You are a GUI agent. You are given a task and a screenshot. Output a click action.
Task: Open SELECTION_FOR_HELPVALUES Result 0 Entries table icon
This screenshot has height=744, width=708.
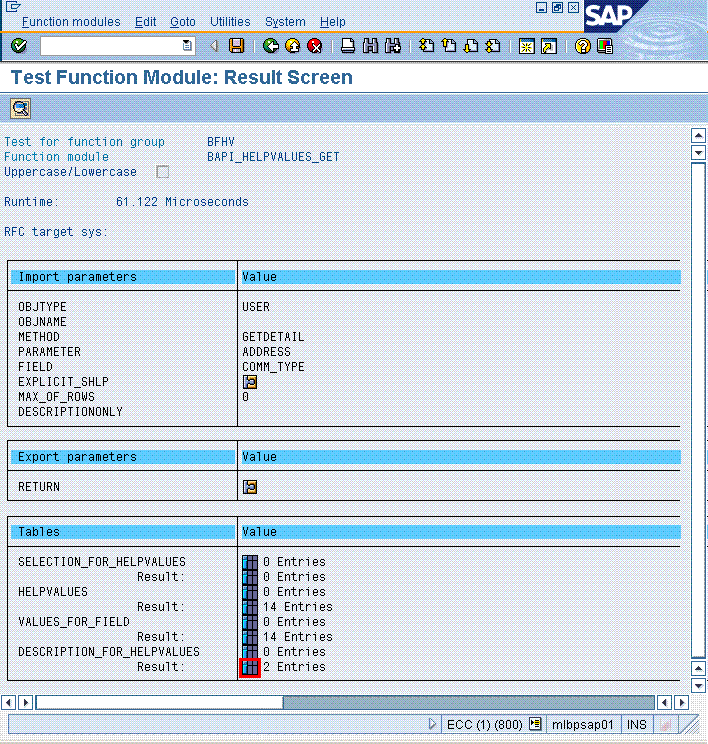250,577
